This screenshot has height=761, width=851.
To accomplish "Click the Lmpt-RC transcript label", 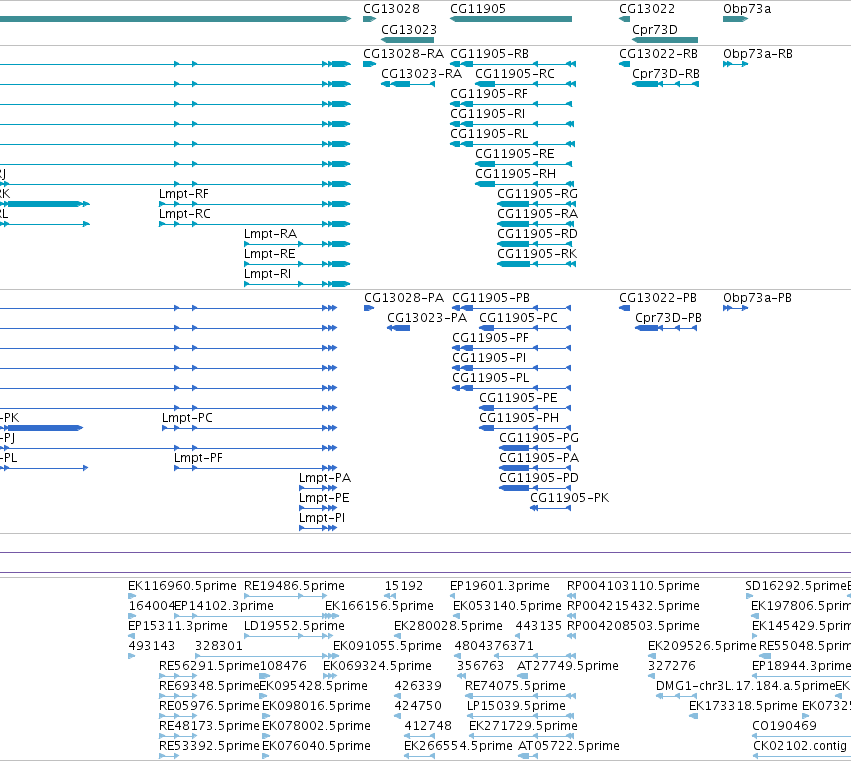I will [185, 214].
